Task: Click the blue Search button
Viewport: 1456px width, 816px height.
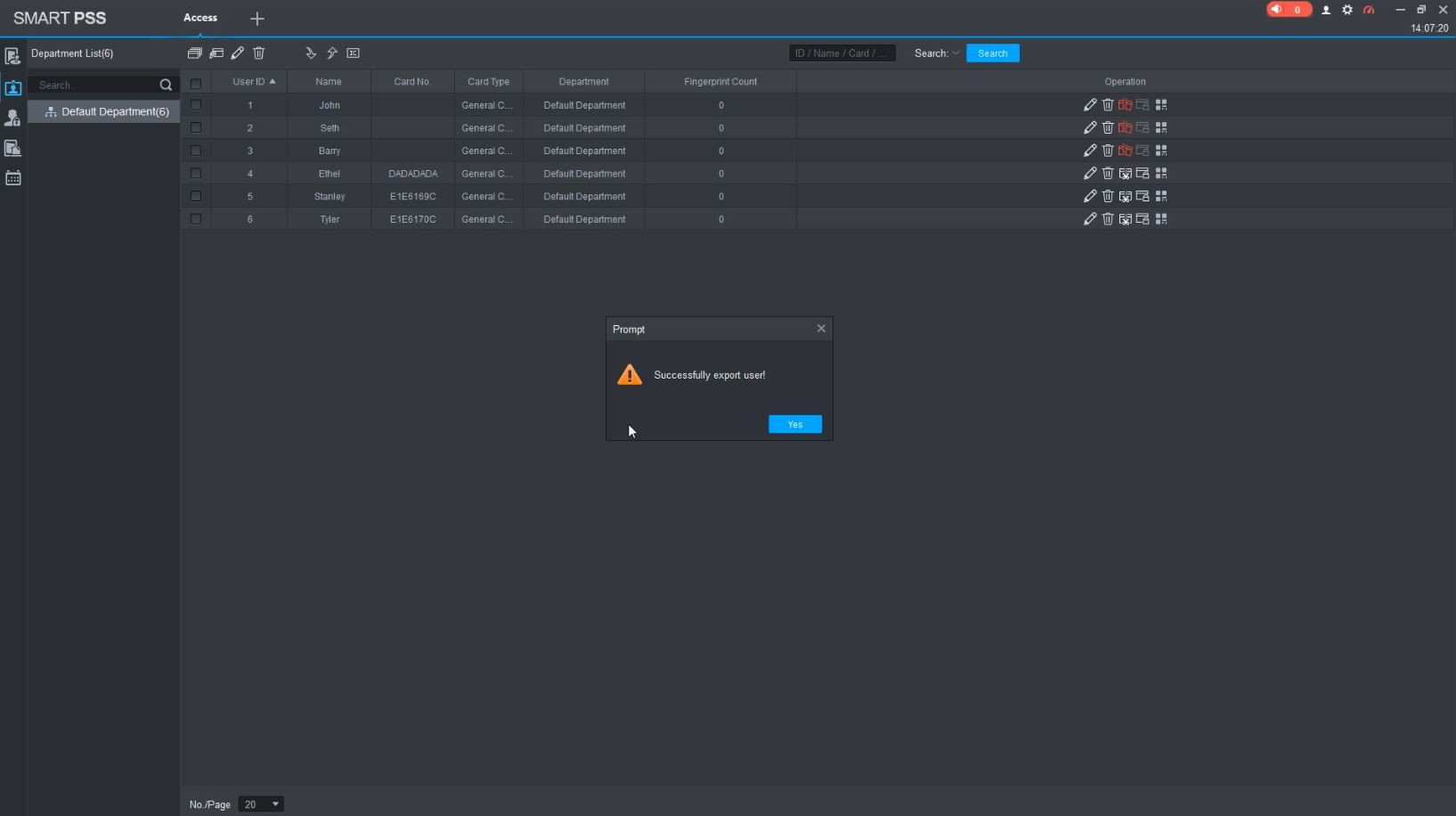Action: point(993,53)
